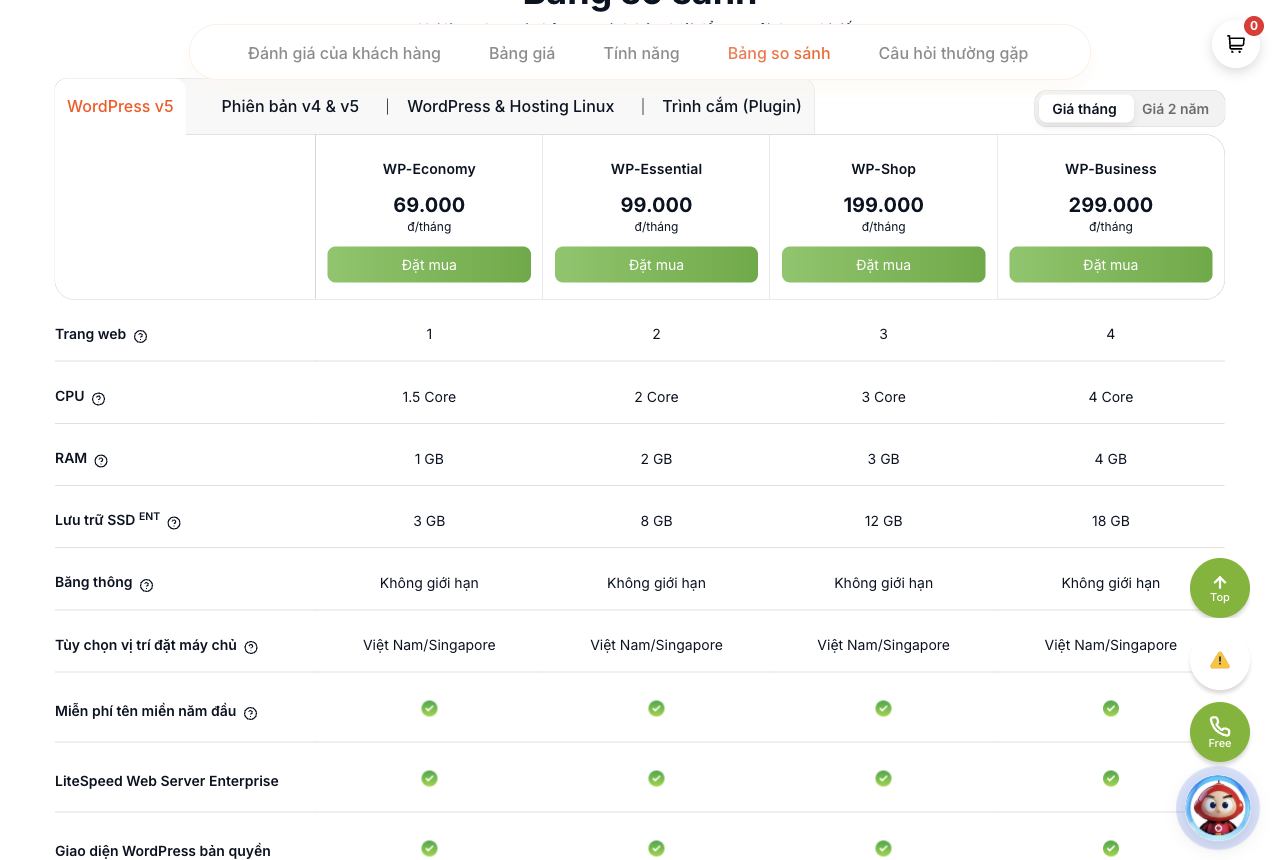1280x860 pixels.
Task: Click the 69.000 price
Action: coord(429,205)
